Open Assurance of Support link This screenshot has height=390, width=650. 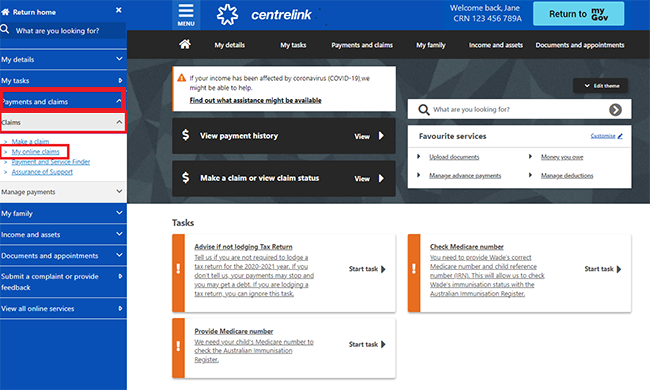coord(42,172)
